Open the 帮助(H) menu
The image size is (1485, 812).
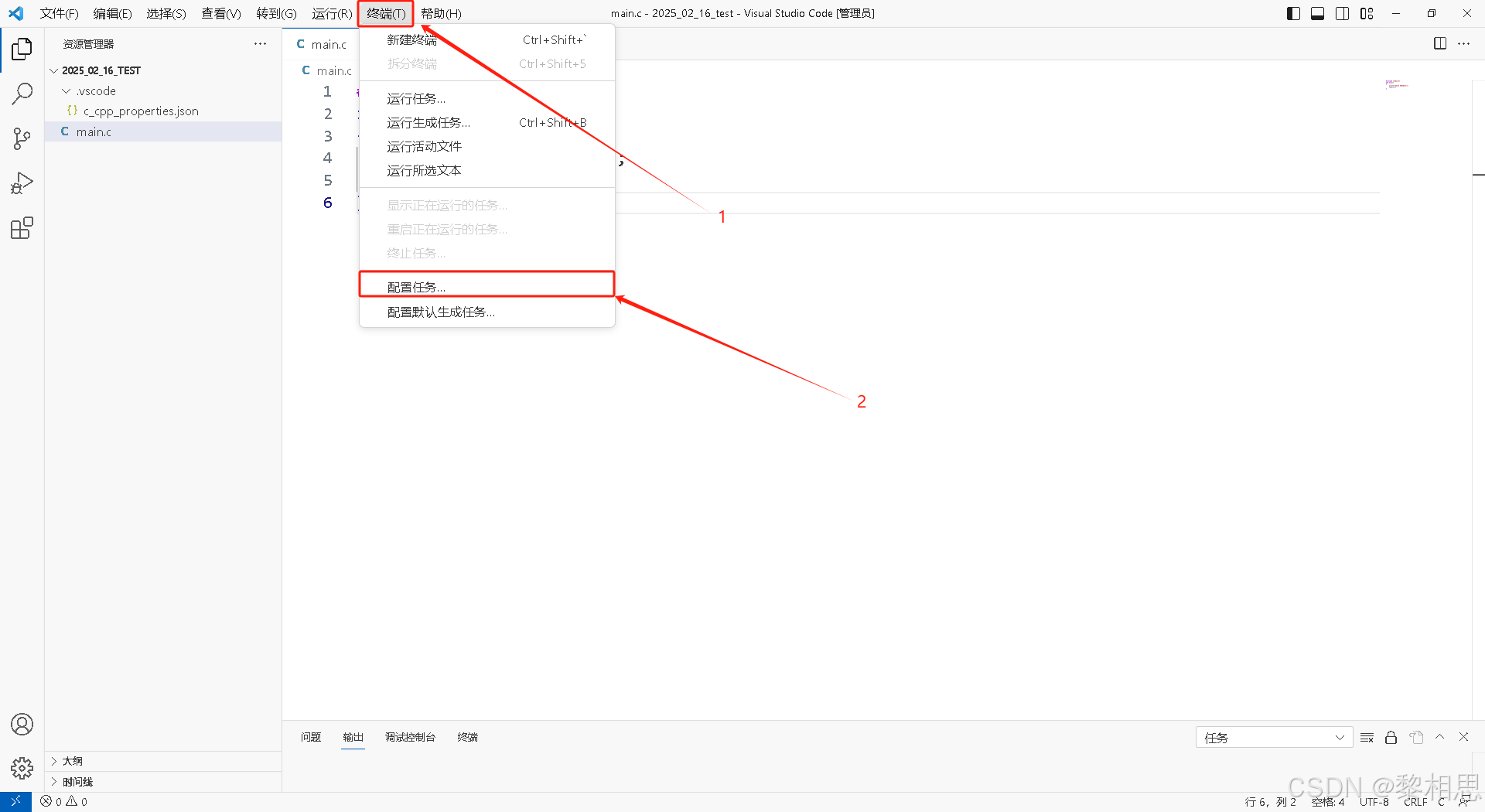tap(441, 14)
